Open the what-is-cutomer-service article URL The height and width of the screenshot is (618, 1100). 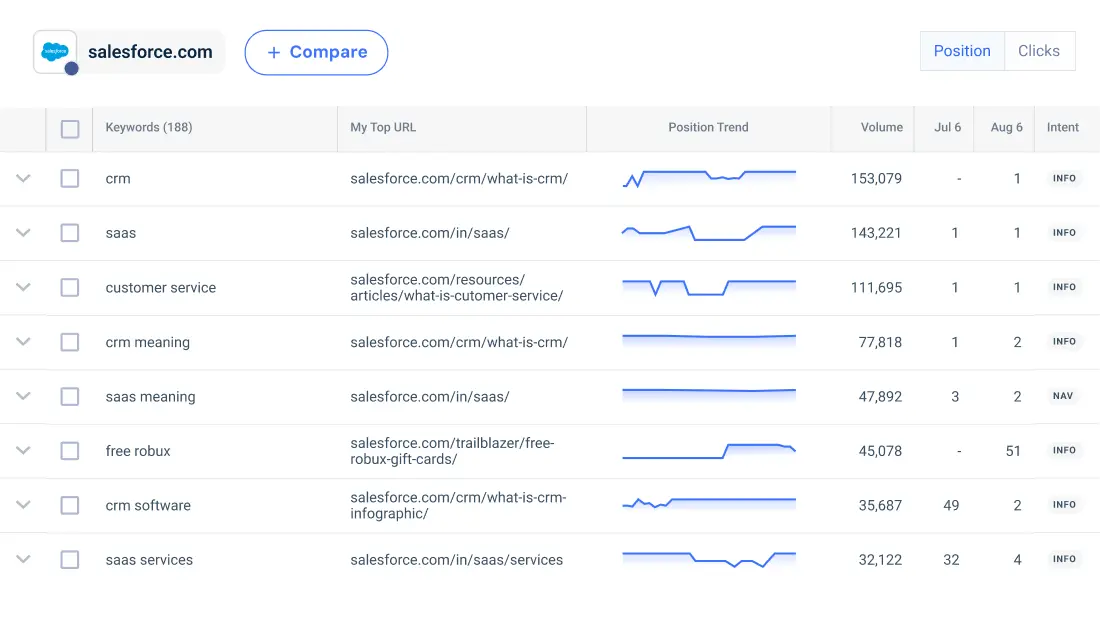(457, 288)
